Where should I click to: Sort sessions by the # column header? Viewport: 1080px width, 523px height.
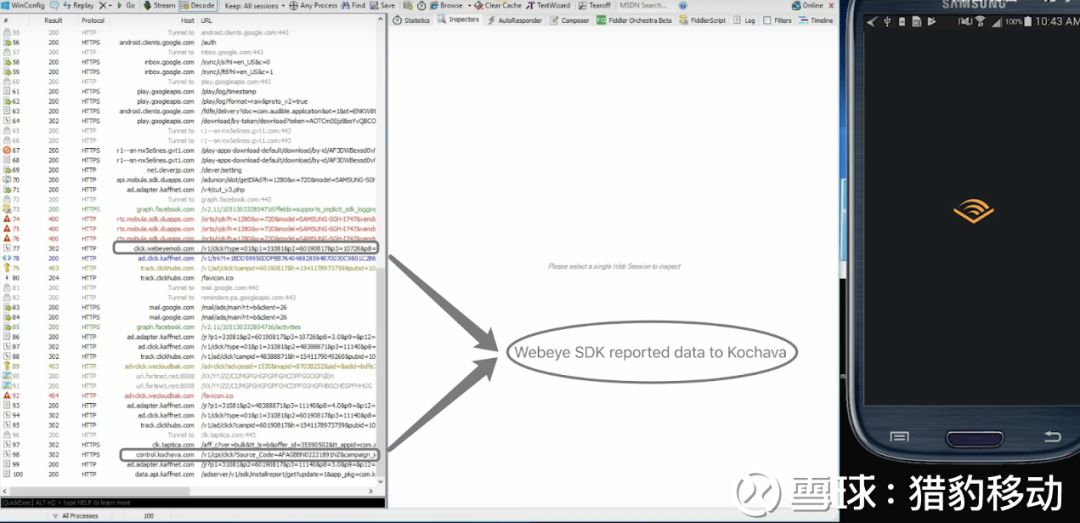(6, 21)
